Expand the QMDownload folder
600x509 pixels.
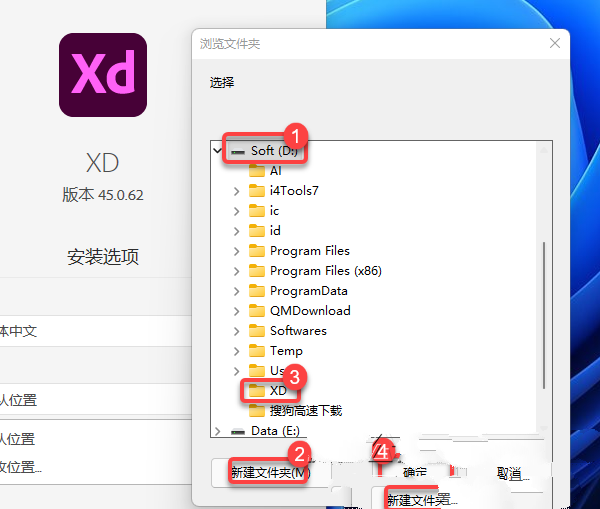click(x=236, y=311)
